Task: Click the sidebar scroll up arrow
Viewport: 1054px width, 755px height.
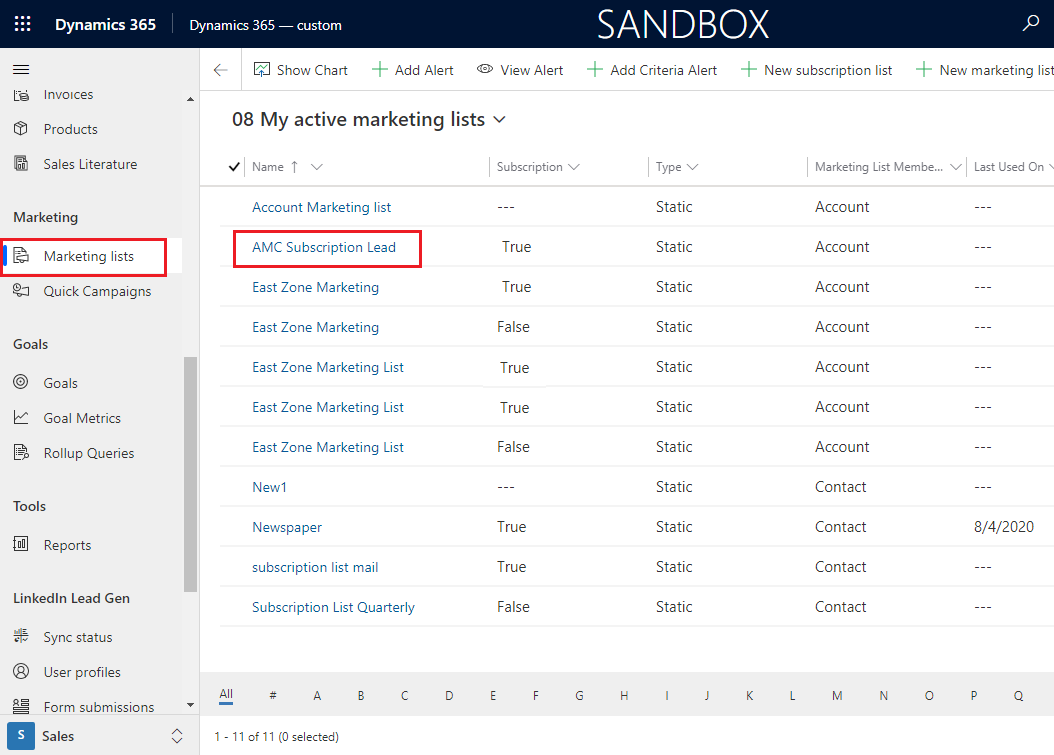Action: click(x=190, y=100)
